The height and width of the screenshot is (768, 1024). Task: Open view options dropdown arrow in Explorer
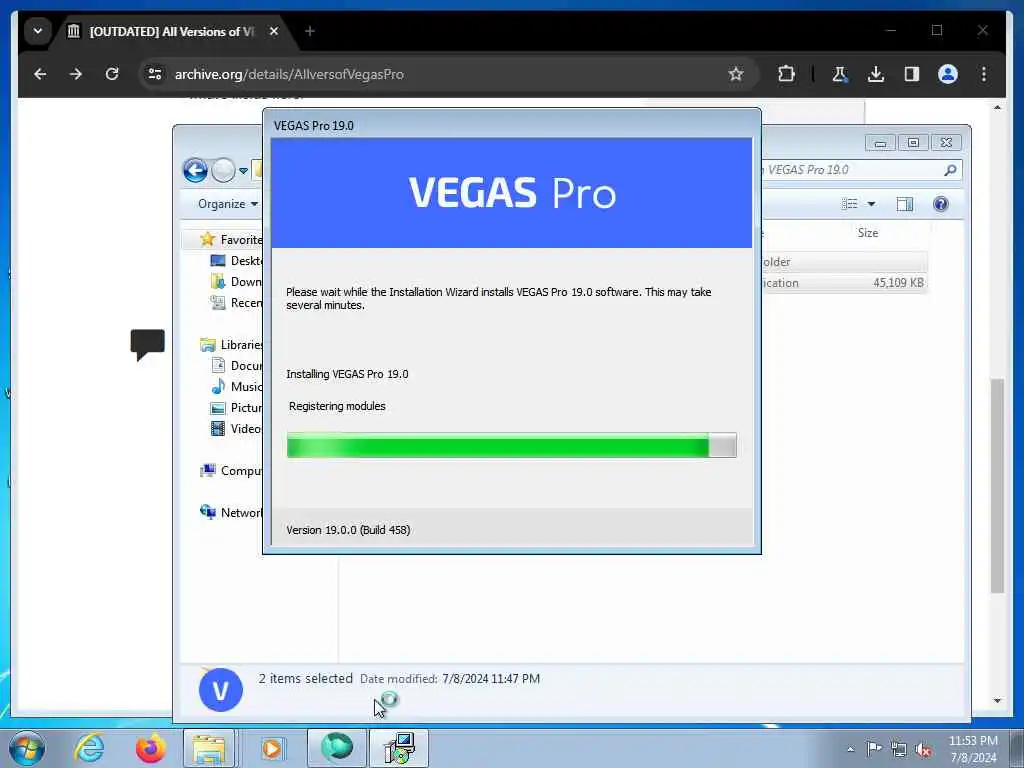point(871,204)
